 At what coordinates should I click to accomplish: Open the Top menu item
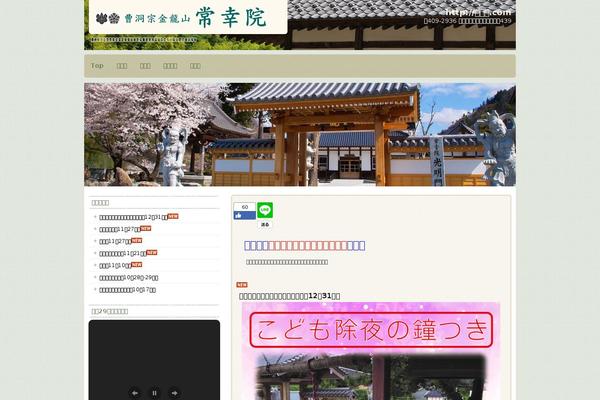(97, 66)
